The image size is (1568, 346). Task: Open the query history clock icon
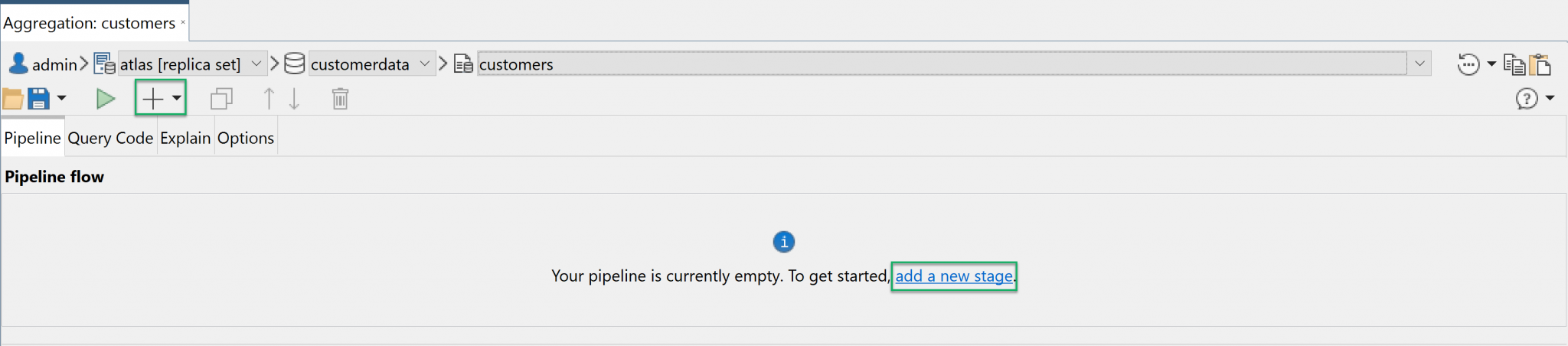tap(1468, 64)
